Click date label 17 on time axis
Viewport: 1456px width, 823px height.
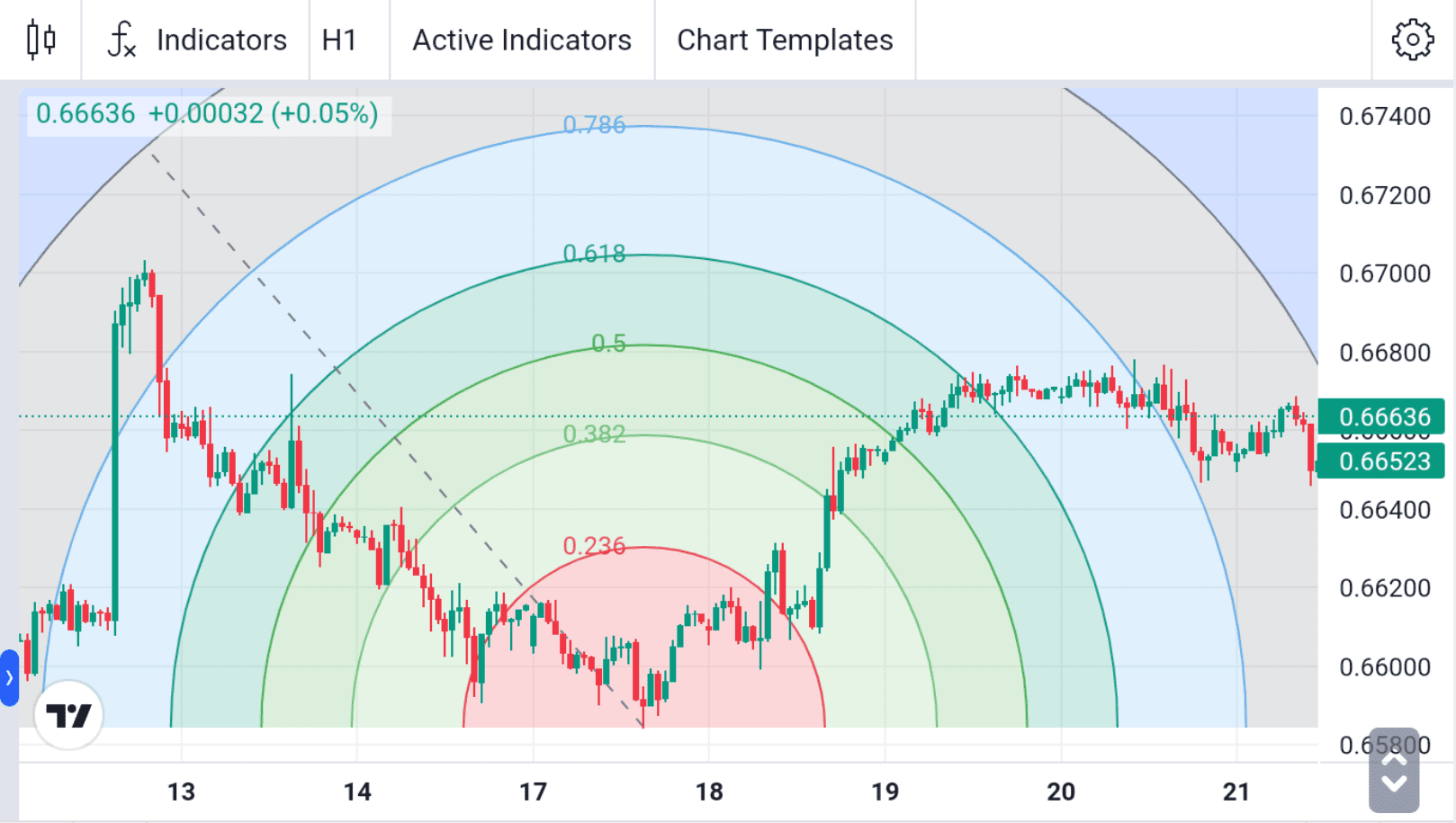point(533,792)
